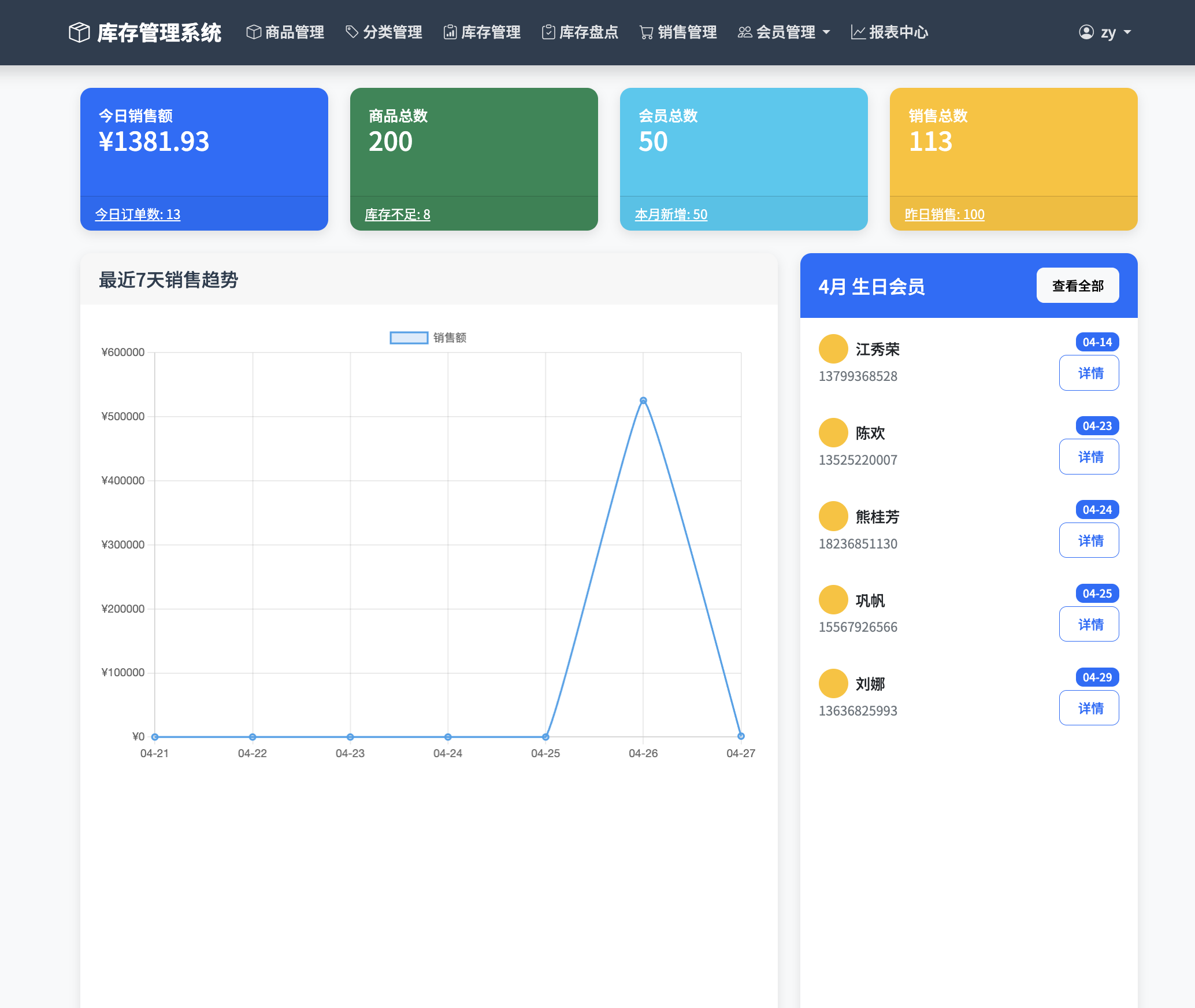Viewport: 1195px width, 1008px height.
Task: Click the clipboard check icon for 库存盘点
Action: [548, 32]
